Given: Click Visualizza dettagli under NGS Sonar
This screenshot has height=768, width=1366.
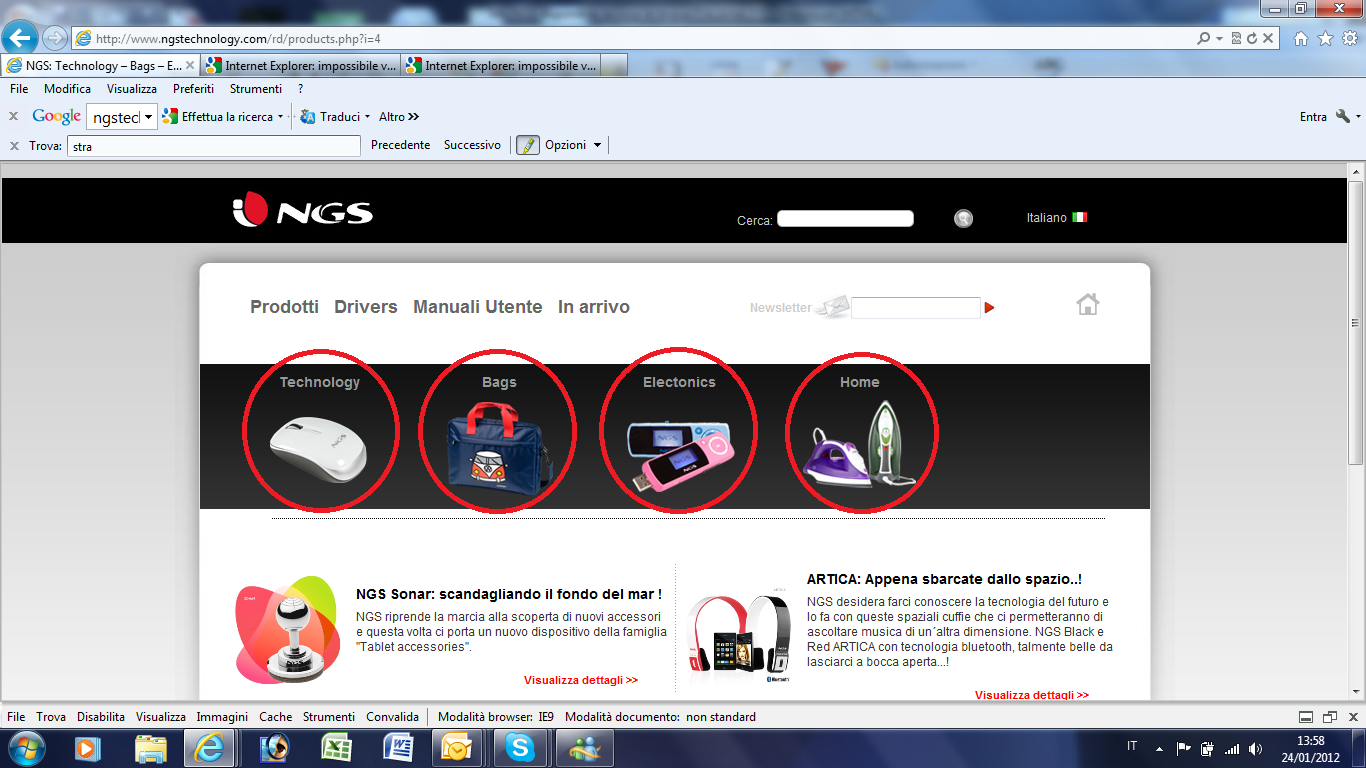Looking at the screenshot, I should (581, 680).
